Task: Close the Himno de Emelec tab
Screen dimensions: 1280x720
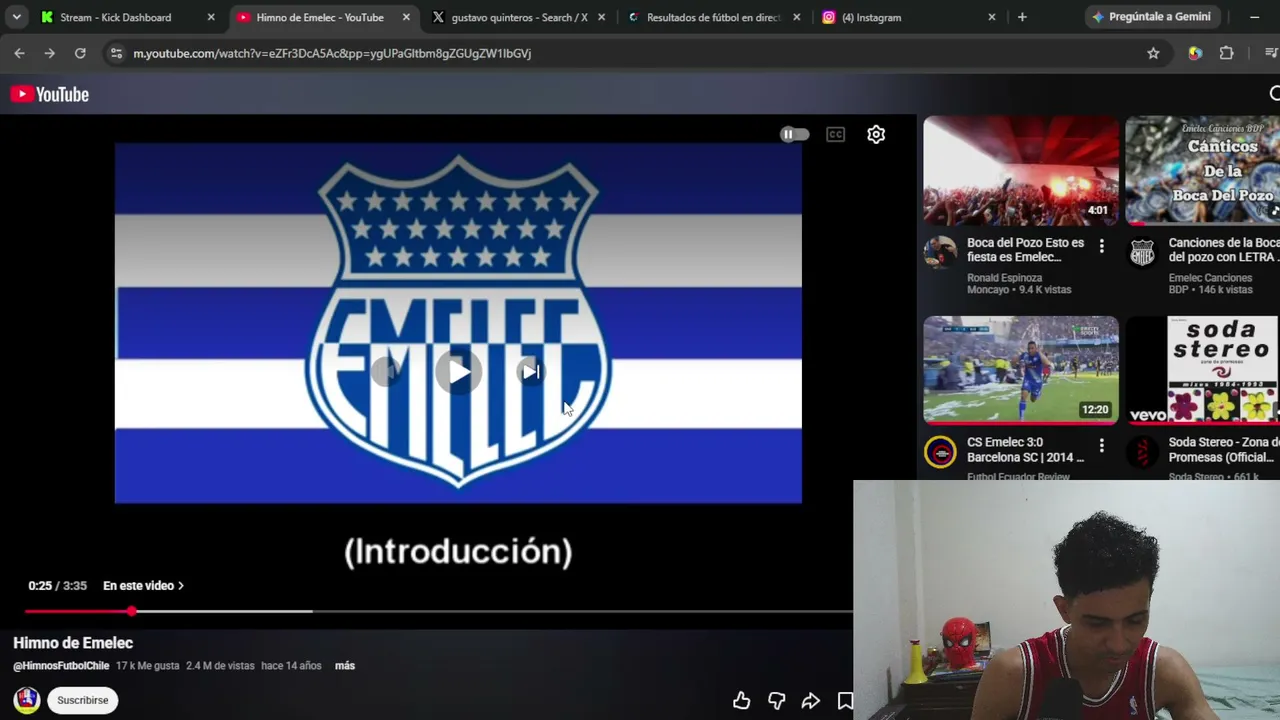Action: tap(406, 17)
